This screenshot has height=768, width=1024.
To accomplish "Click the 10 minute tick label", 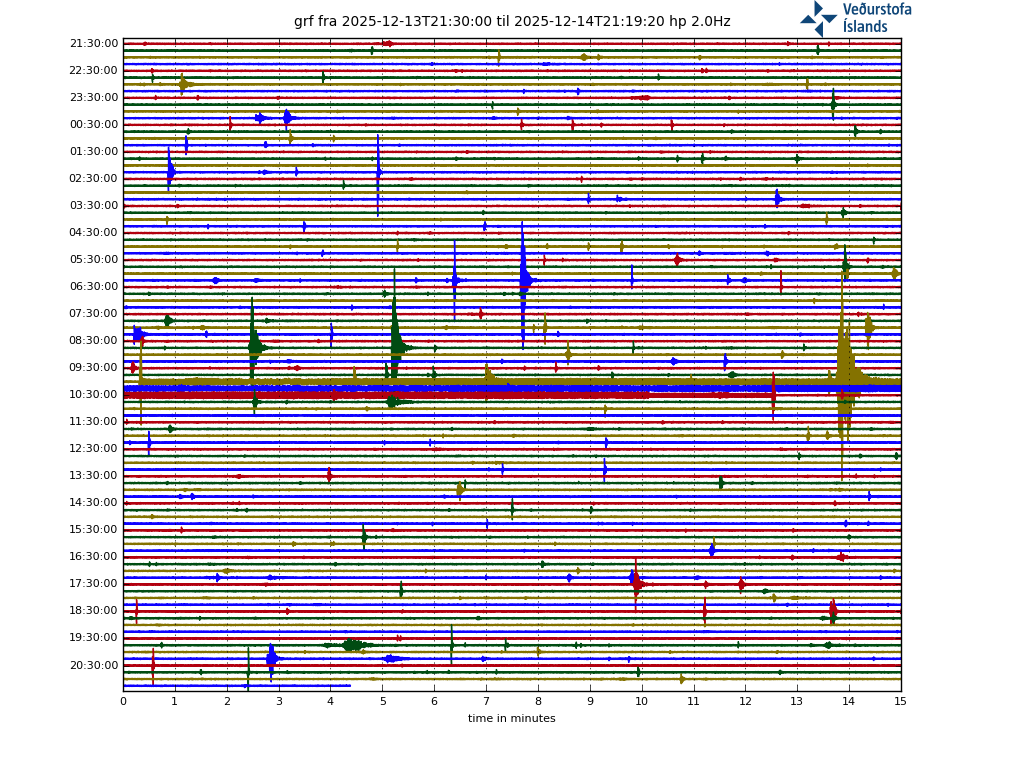I will pos(641,701).
